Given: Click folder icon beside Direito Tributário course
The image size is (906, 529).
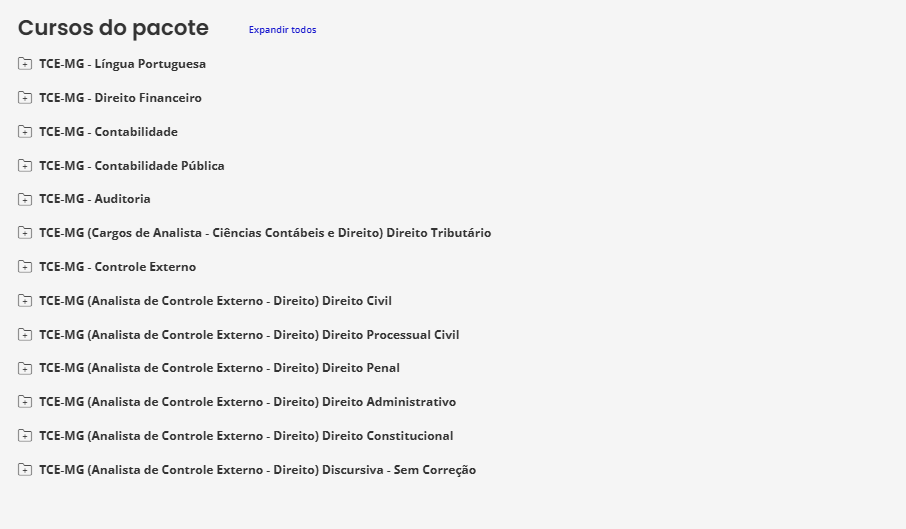Looking at the screenshot, I should click(25, 233).
